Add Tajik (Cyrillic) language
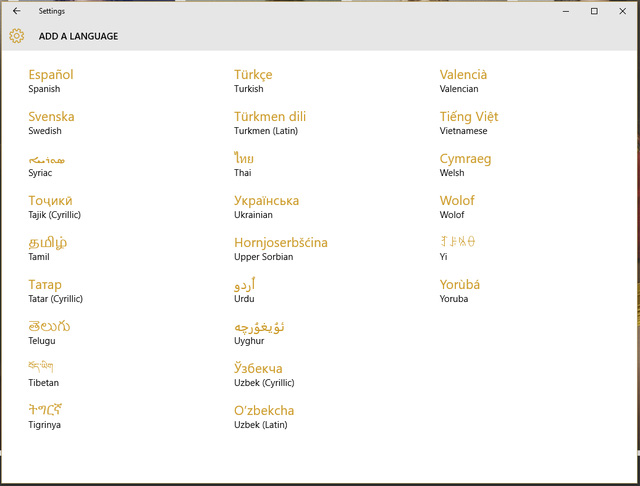The width and height of the screenshot is (640, 486). click(x=54, y=207)
